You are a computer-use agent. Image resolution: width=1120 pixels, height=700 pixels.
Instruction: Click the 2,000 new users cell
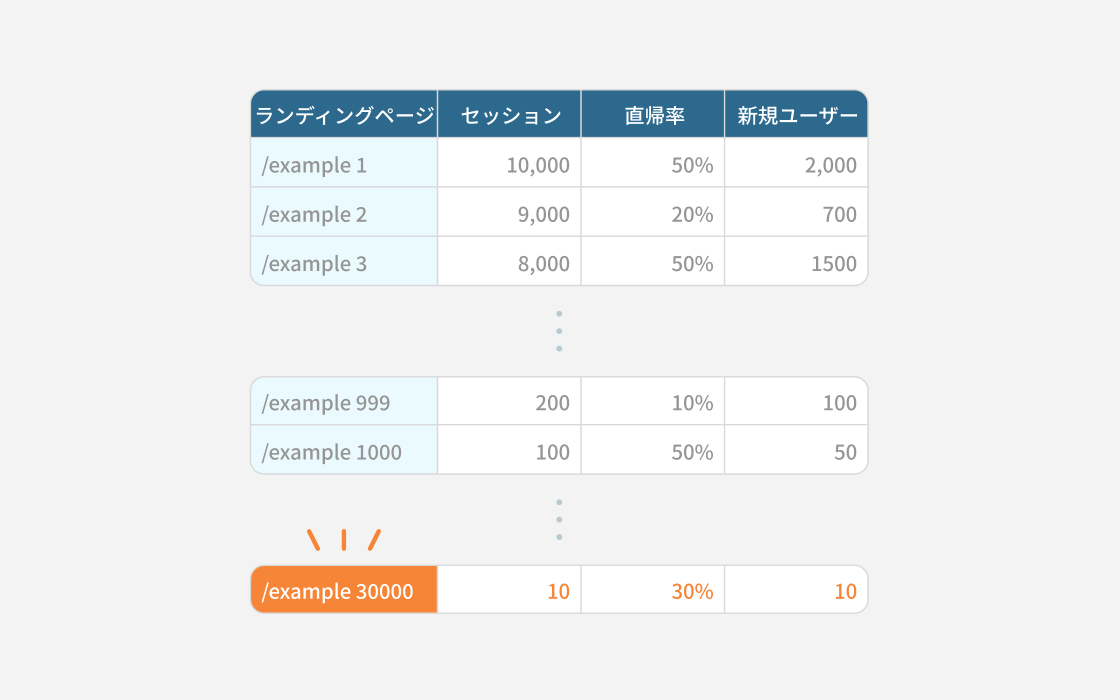click(796, 163)
